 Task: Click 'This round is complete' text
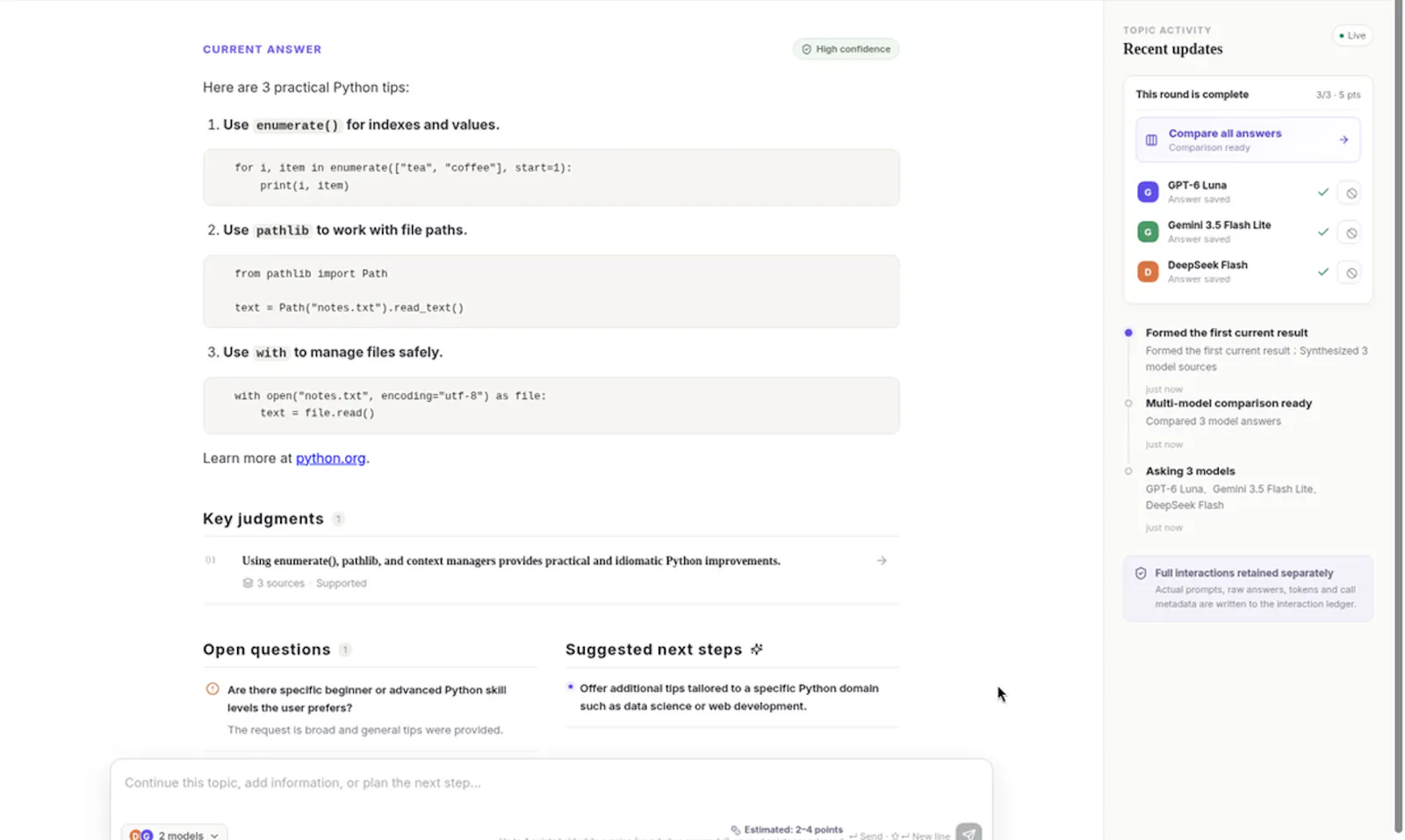1192,95
